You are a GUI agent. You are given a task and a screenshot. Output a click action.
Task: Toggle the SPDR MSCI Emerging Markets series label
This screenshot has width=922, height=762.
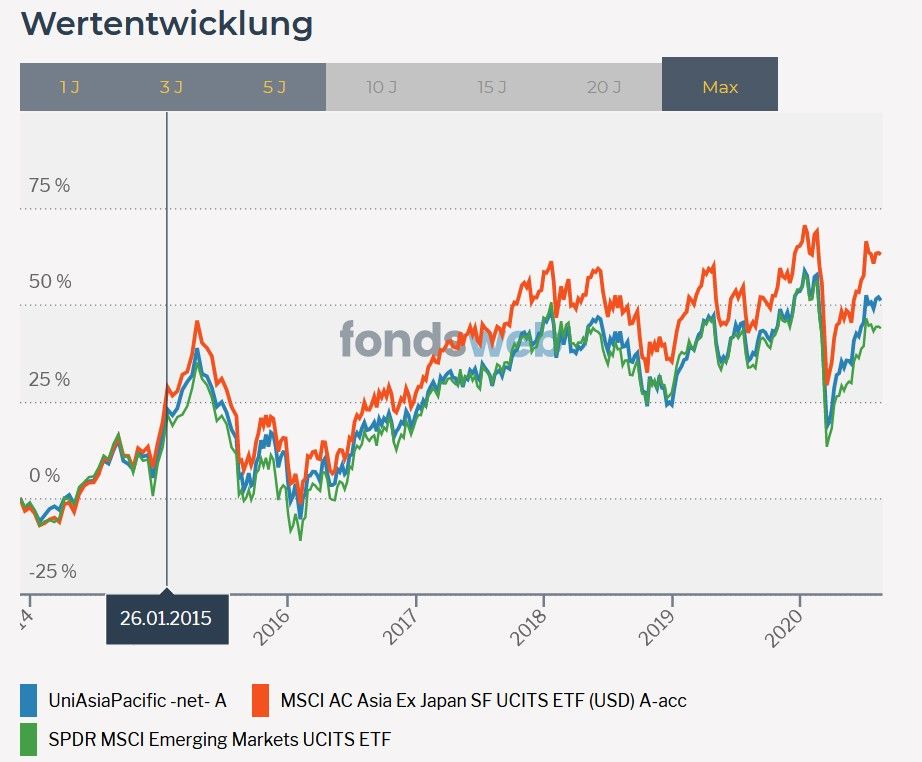pos(220,741)
